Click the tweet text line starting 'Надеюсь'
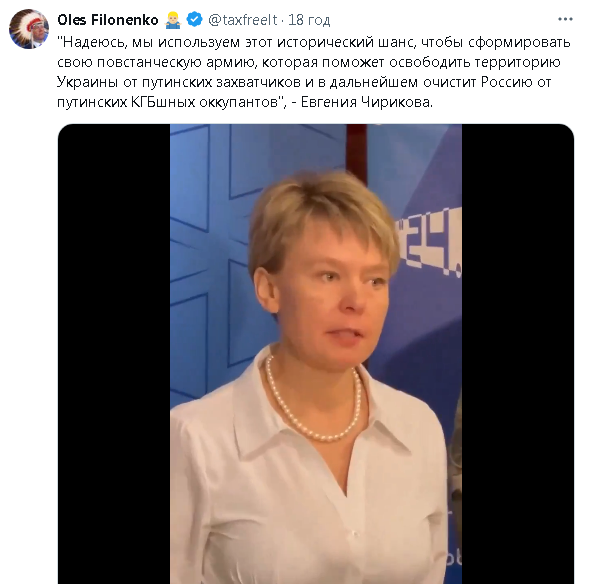Screen dimensions: 589x584 point(314,42)
